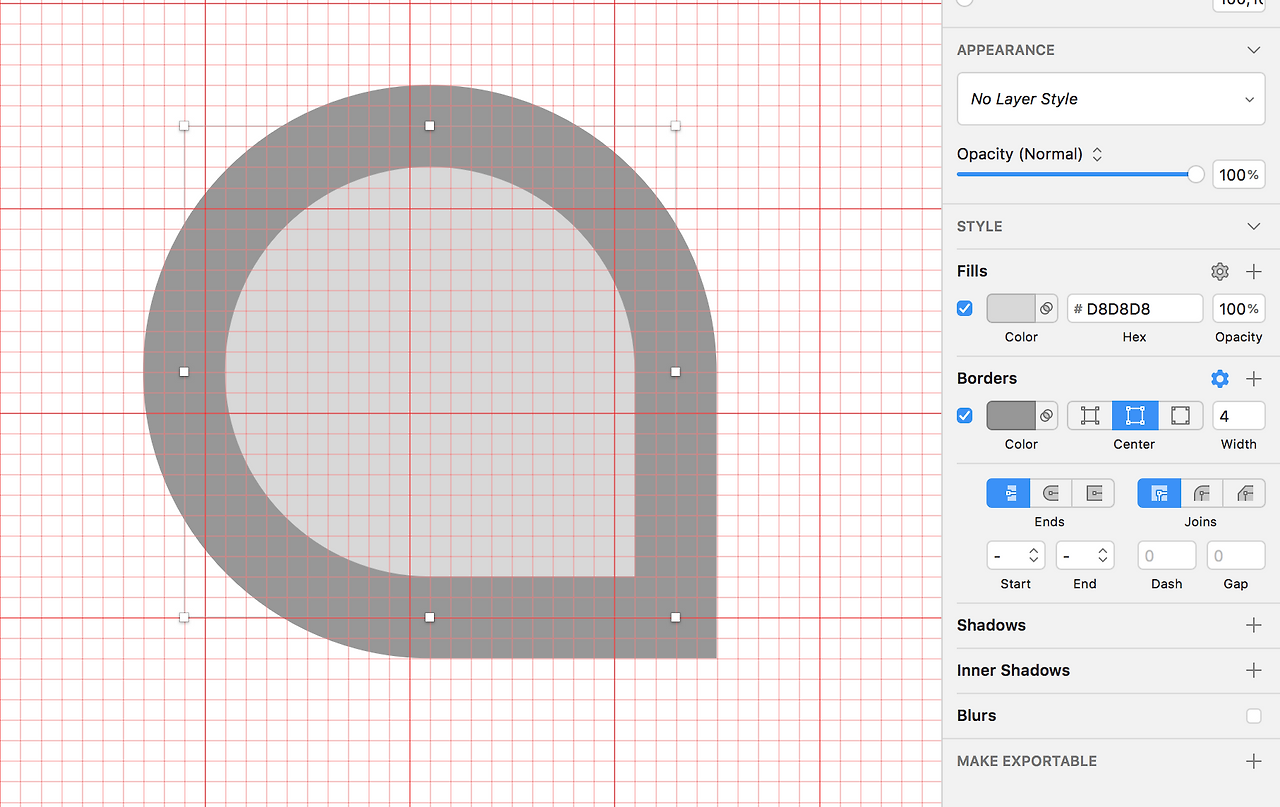Click the Borders section title
This screenshot has width=1280, height=807.
987,378
